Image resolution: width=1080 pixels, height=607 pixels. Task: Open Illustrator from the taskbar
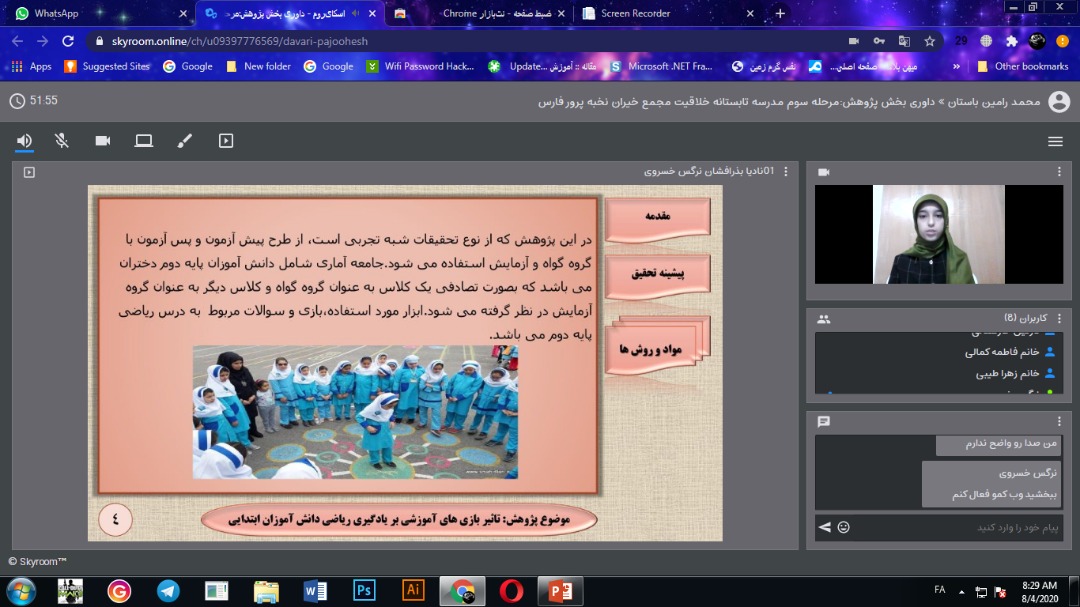[413, 590]
